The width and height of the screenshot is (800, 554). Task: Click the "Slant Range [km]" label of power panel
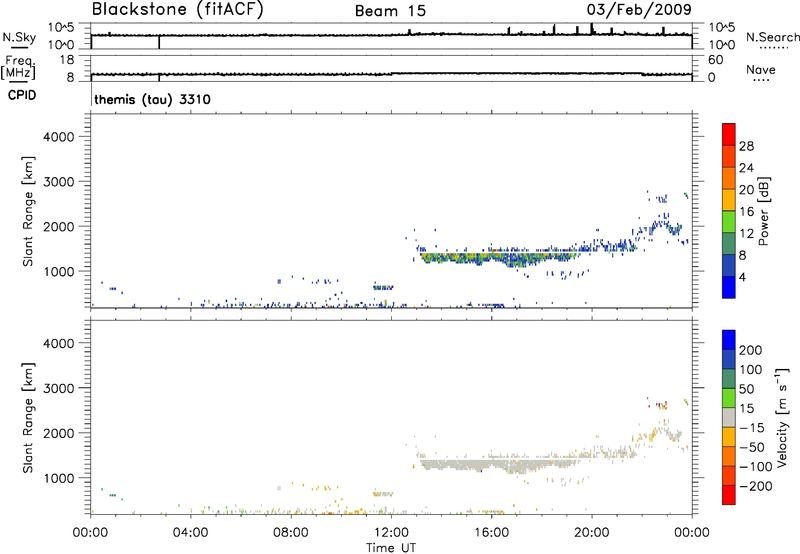click(x=28, y=211)
